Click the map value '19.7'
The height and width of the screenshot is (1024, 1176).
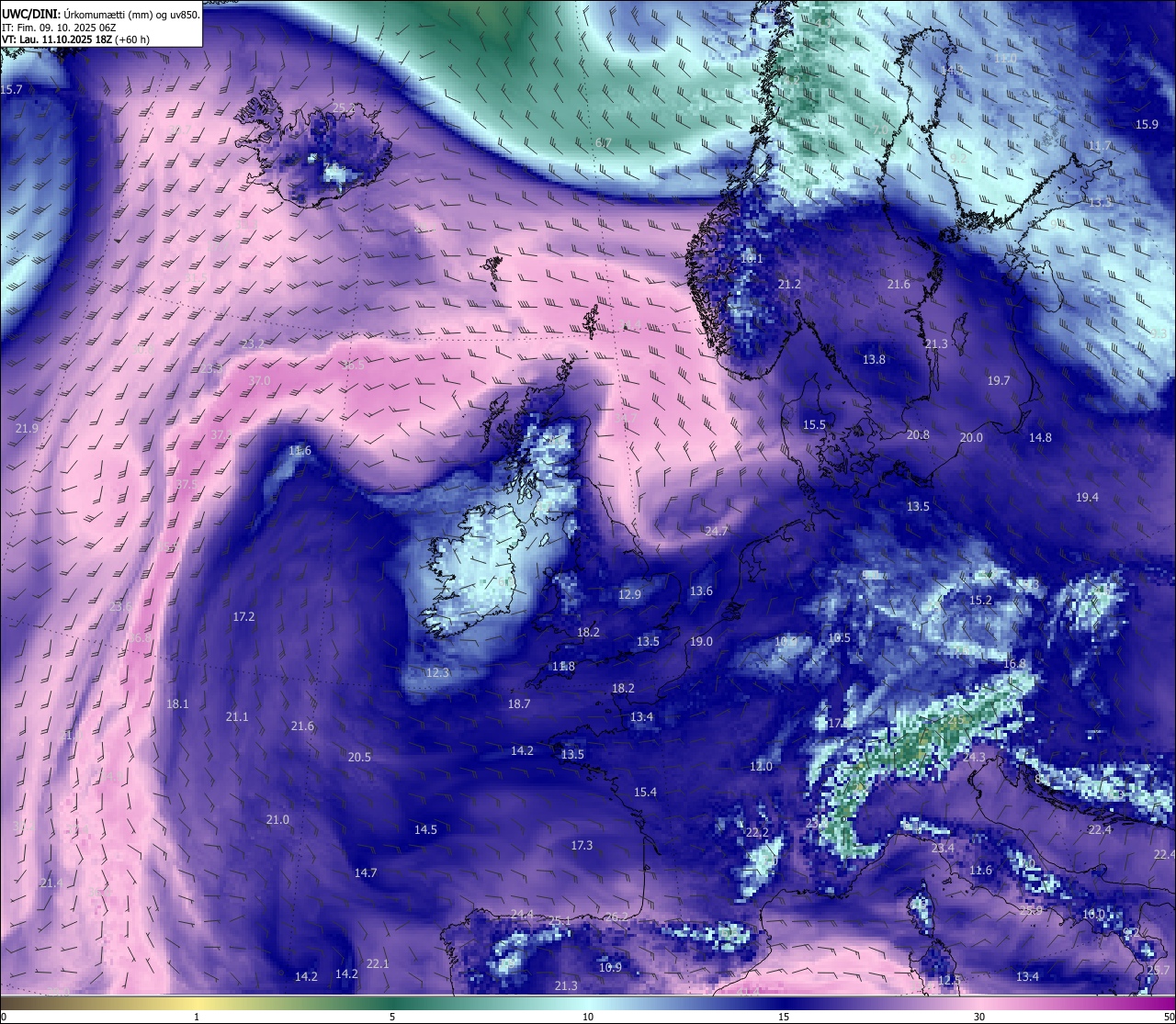point(999,381)
